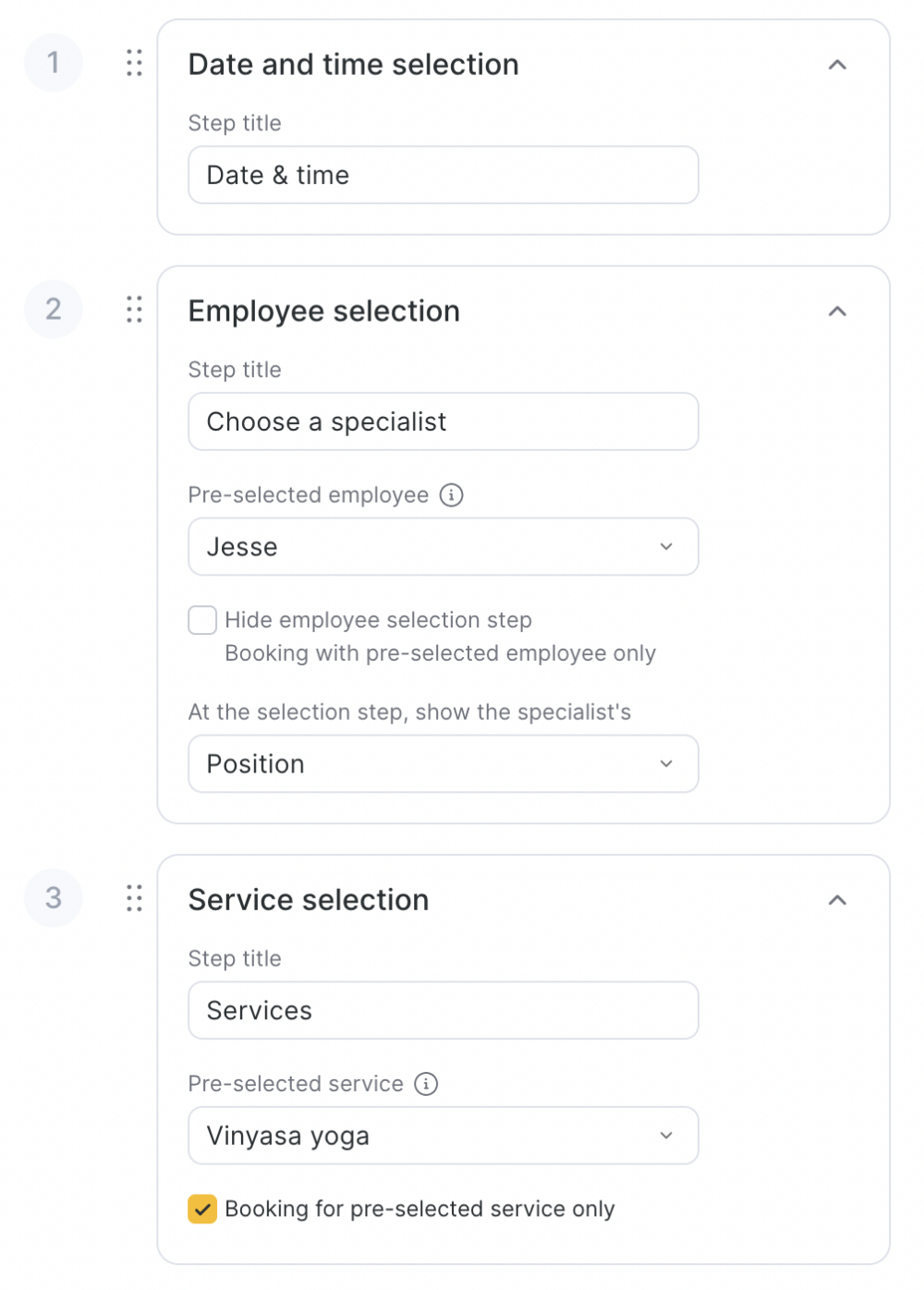Click info icon beside Pre-selected employee

tap(451, 495)
